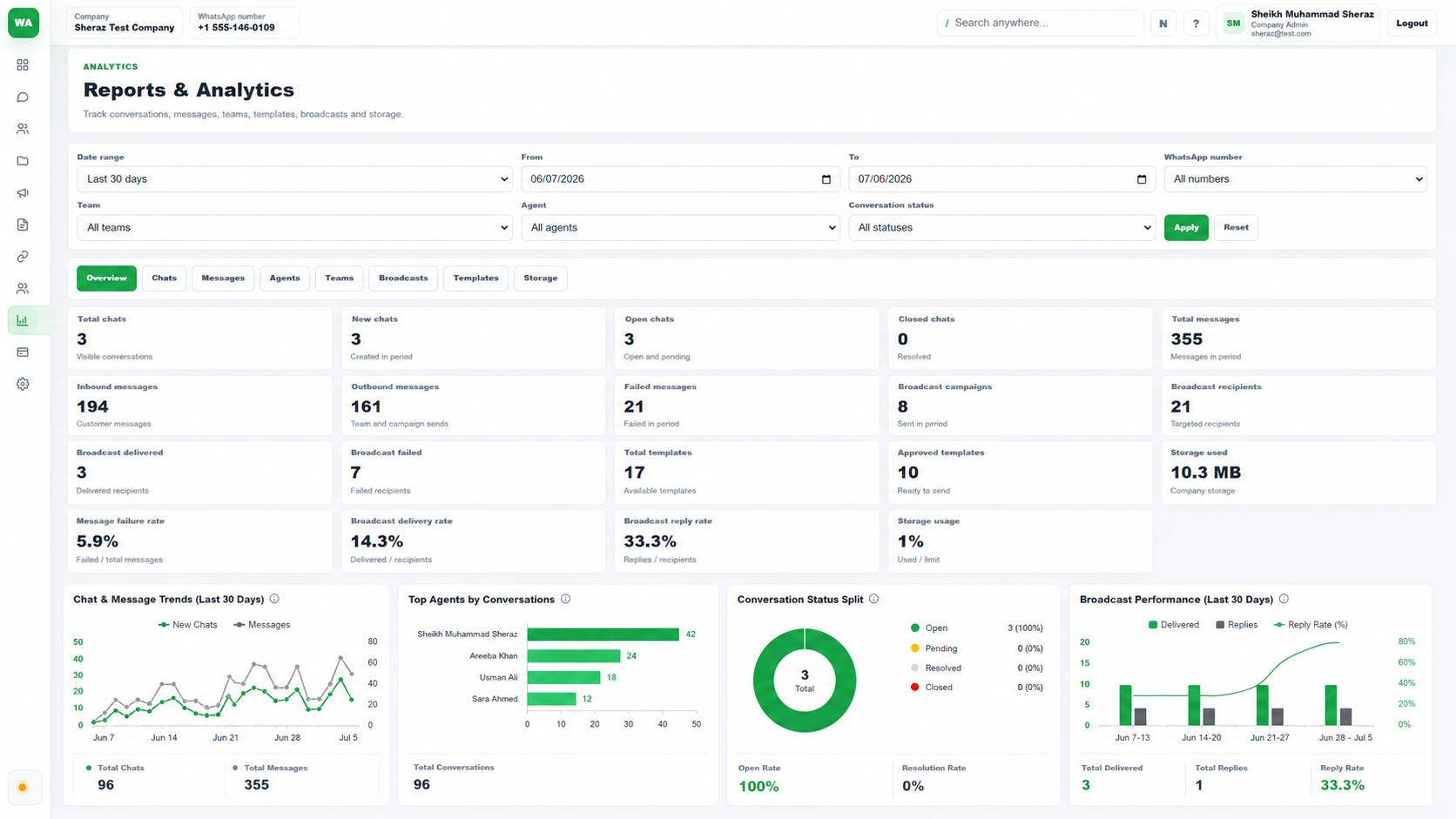Click the N button in the top bar

coord(1163,23)
